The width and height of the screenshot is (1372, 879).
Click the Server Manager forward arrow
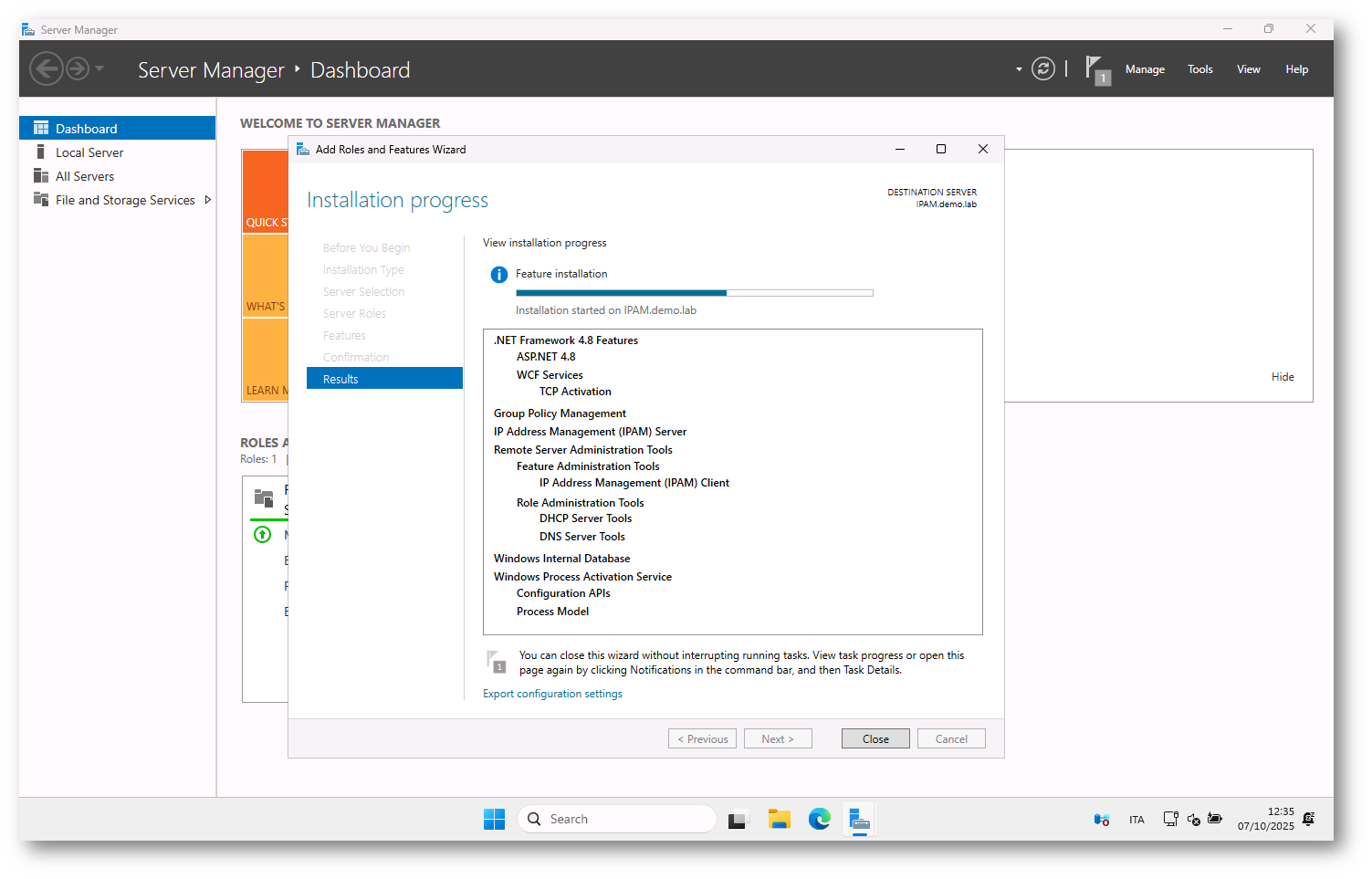coord(78,68)
